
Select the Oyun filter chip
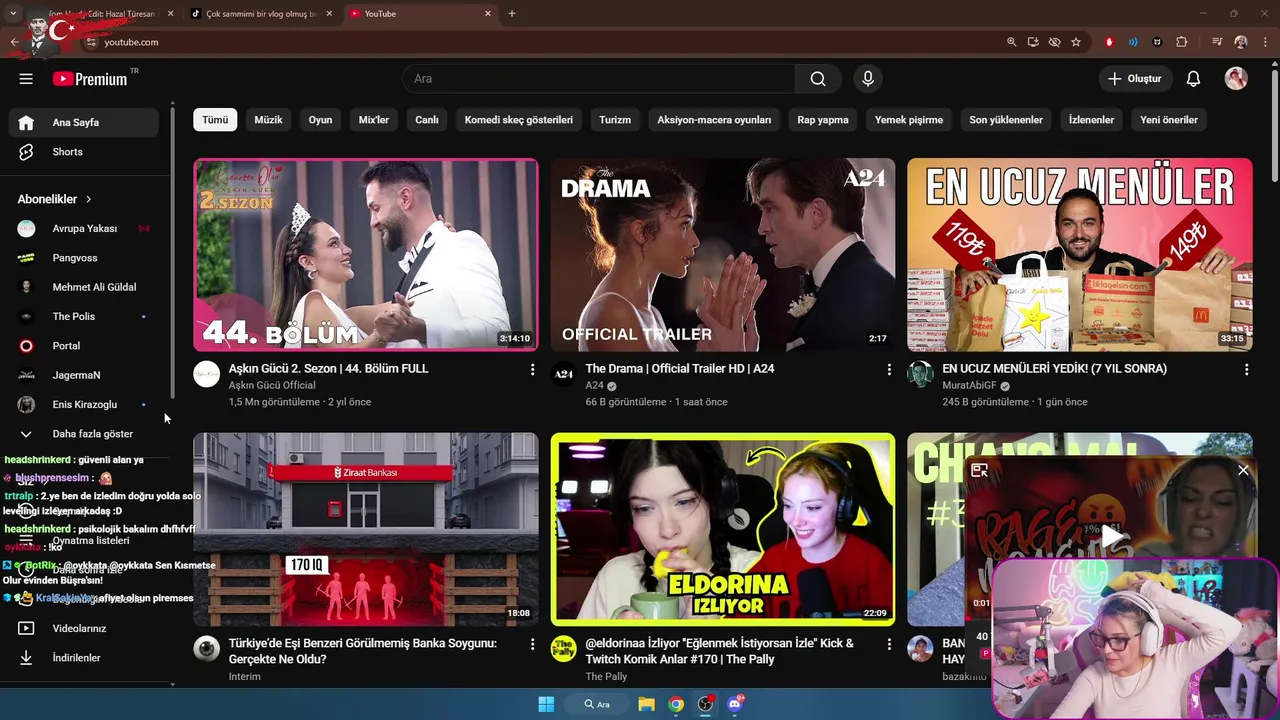click(x=320, y=120)
